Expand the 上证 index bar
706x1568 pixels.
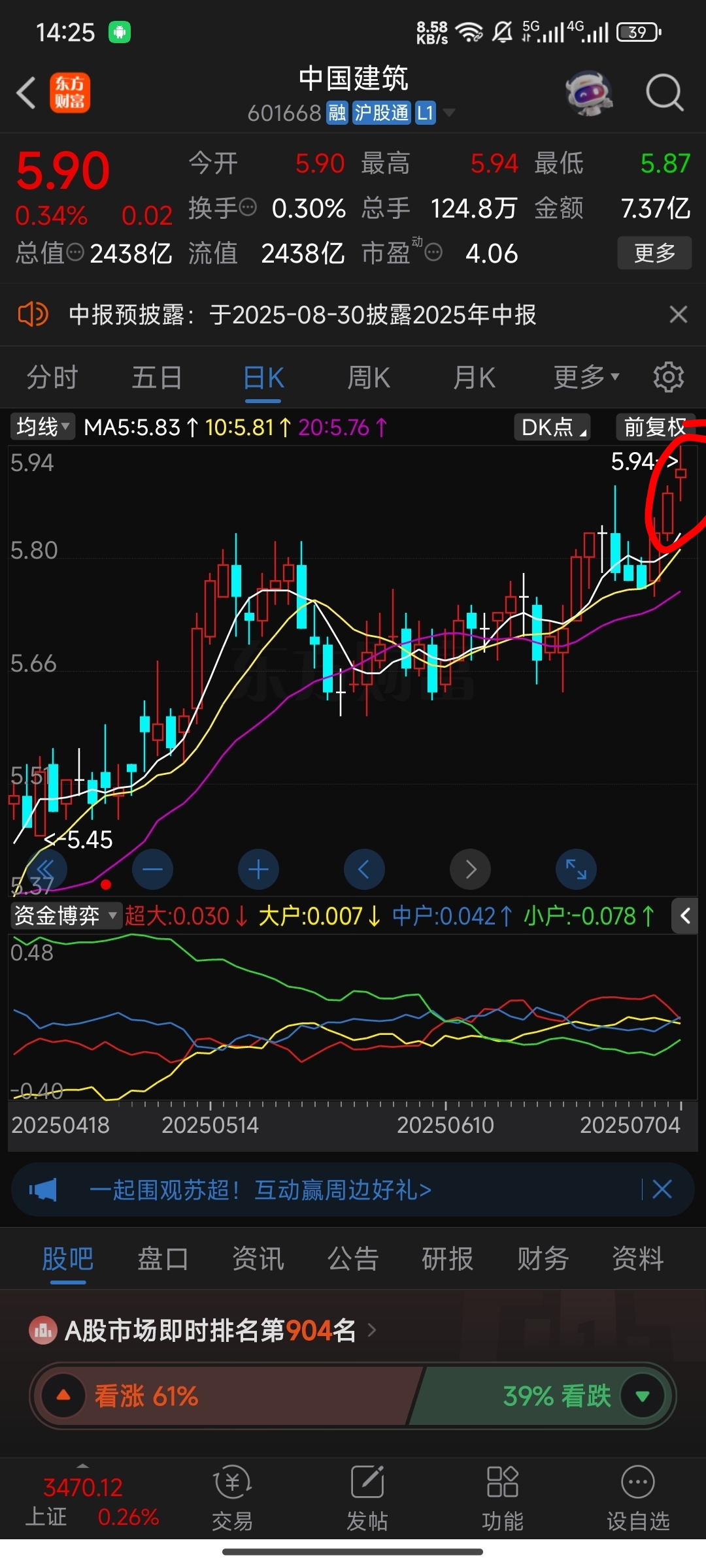coord(83,1466)
